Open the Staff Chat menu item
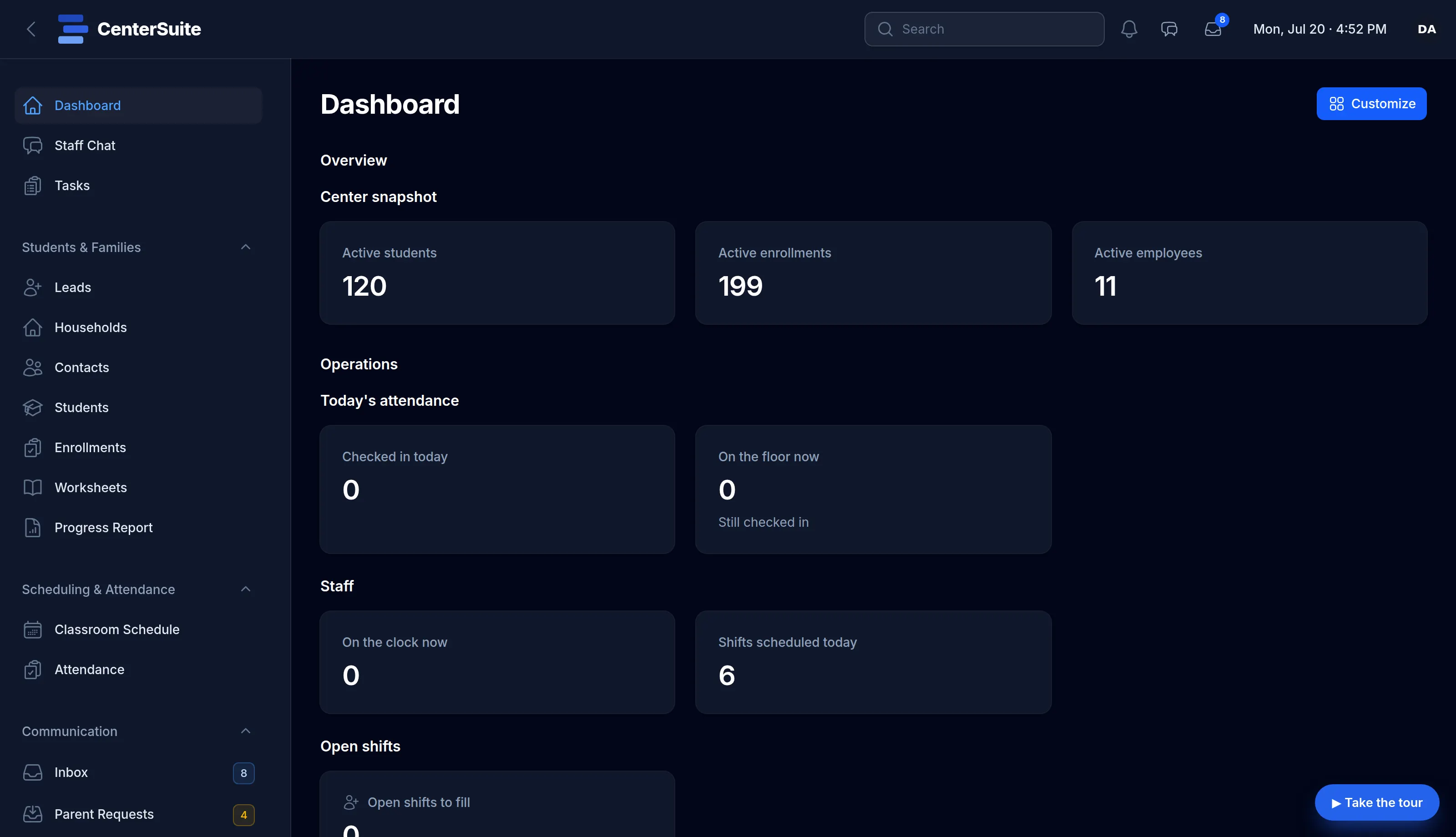 click(138, 146)
